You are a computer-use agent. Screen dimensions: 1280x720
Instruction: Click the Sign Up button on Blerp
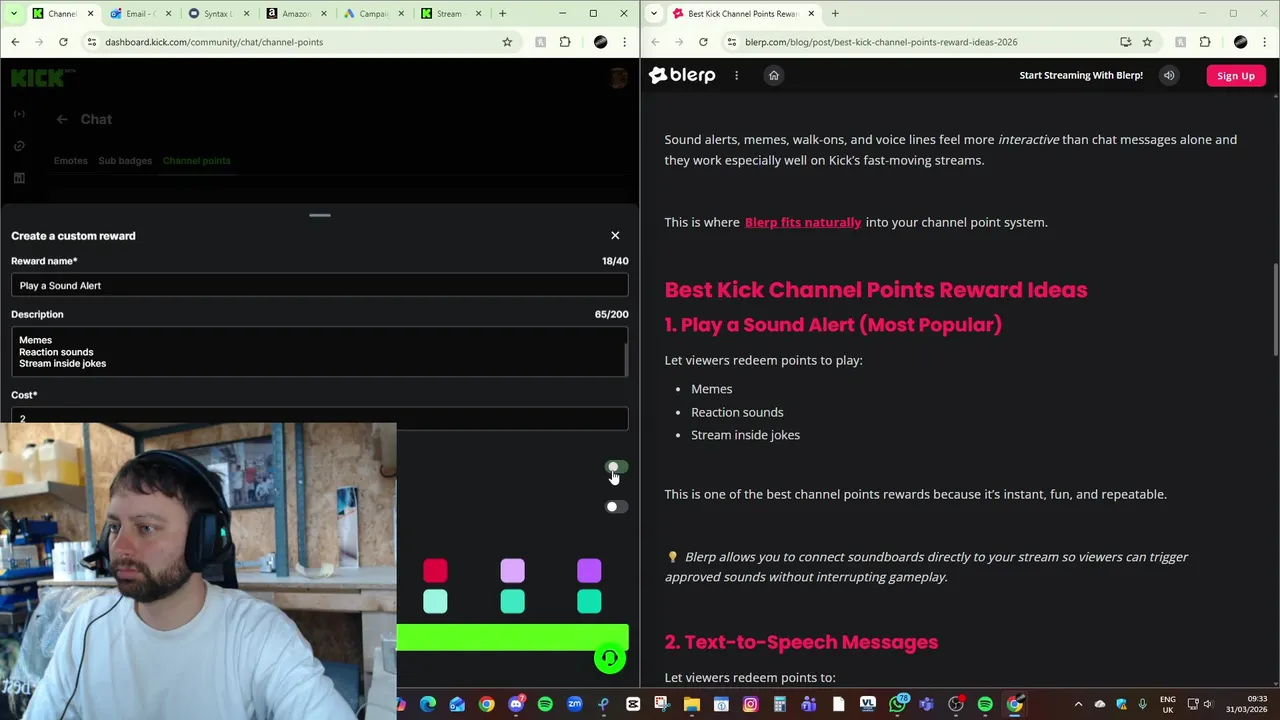[1236, 76]
